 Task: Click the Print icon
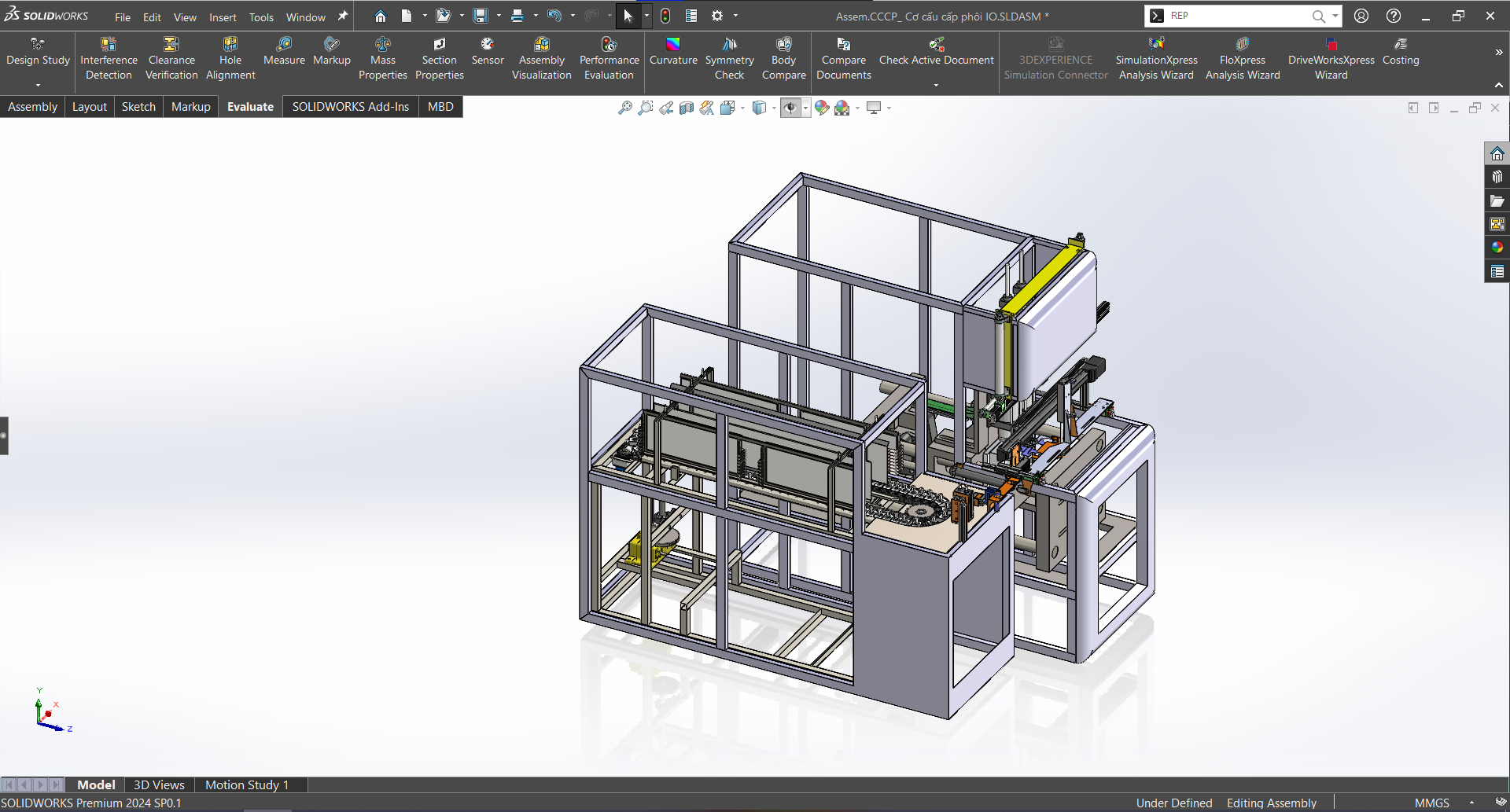[517, 16]
